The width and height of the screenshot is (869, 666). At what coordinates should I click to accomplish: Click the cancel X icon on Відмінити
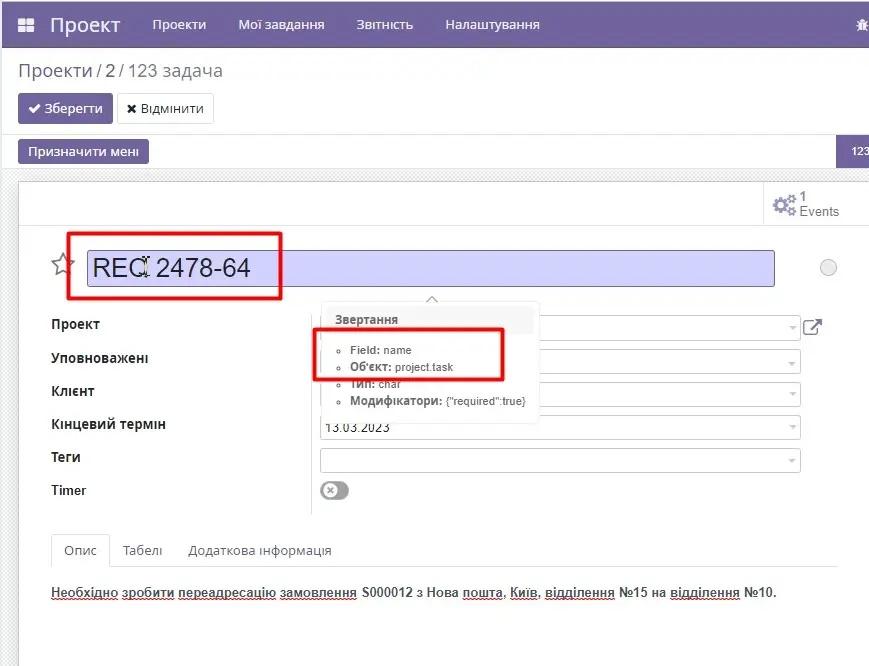pos(131,108)
